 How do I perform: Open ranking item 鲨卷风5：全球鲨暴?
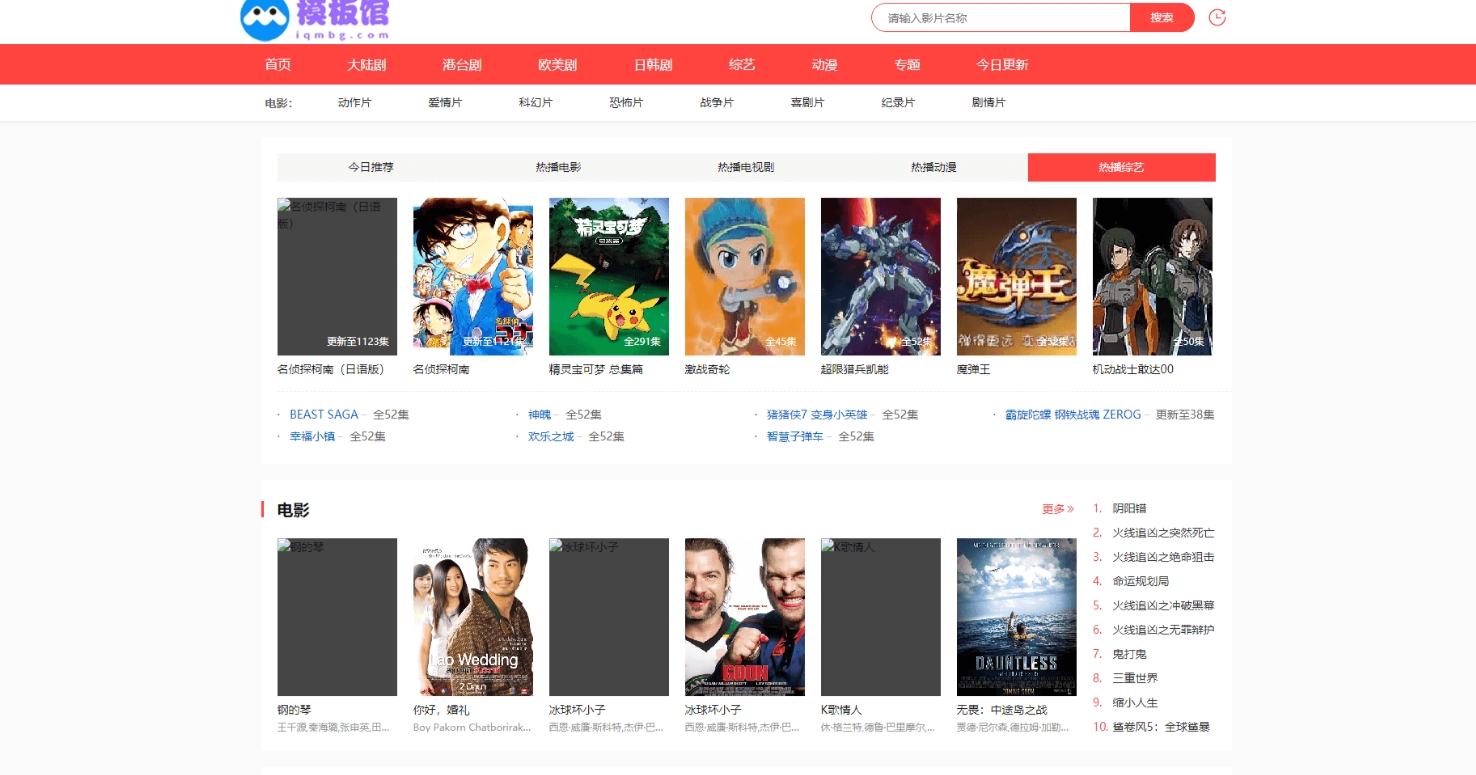click(1162, 727)
